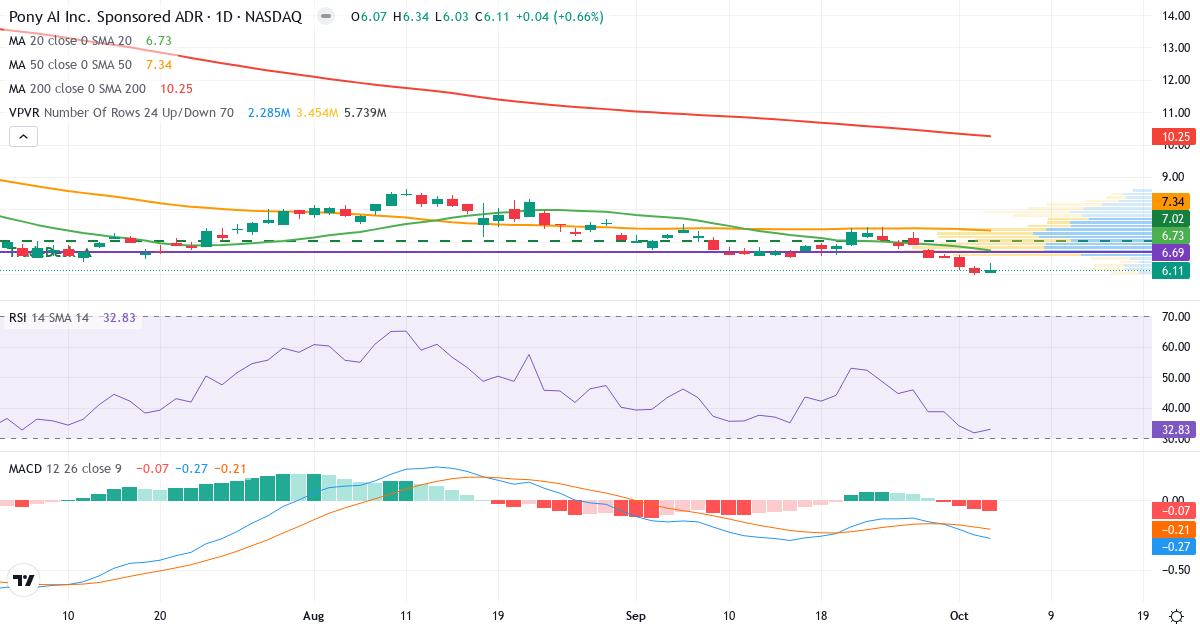
Task: Click the grey market status pill beside NASDAQ
Action: 324,17
